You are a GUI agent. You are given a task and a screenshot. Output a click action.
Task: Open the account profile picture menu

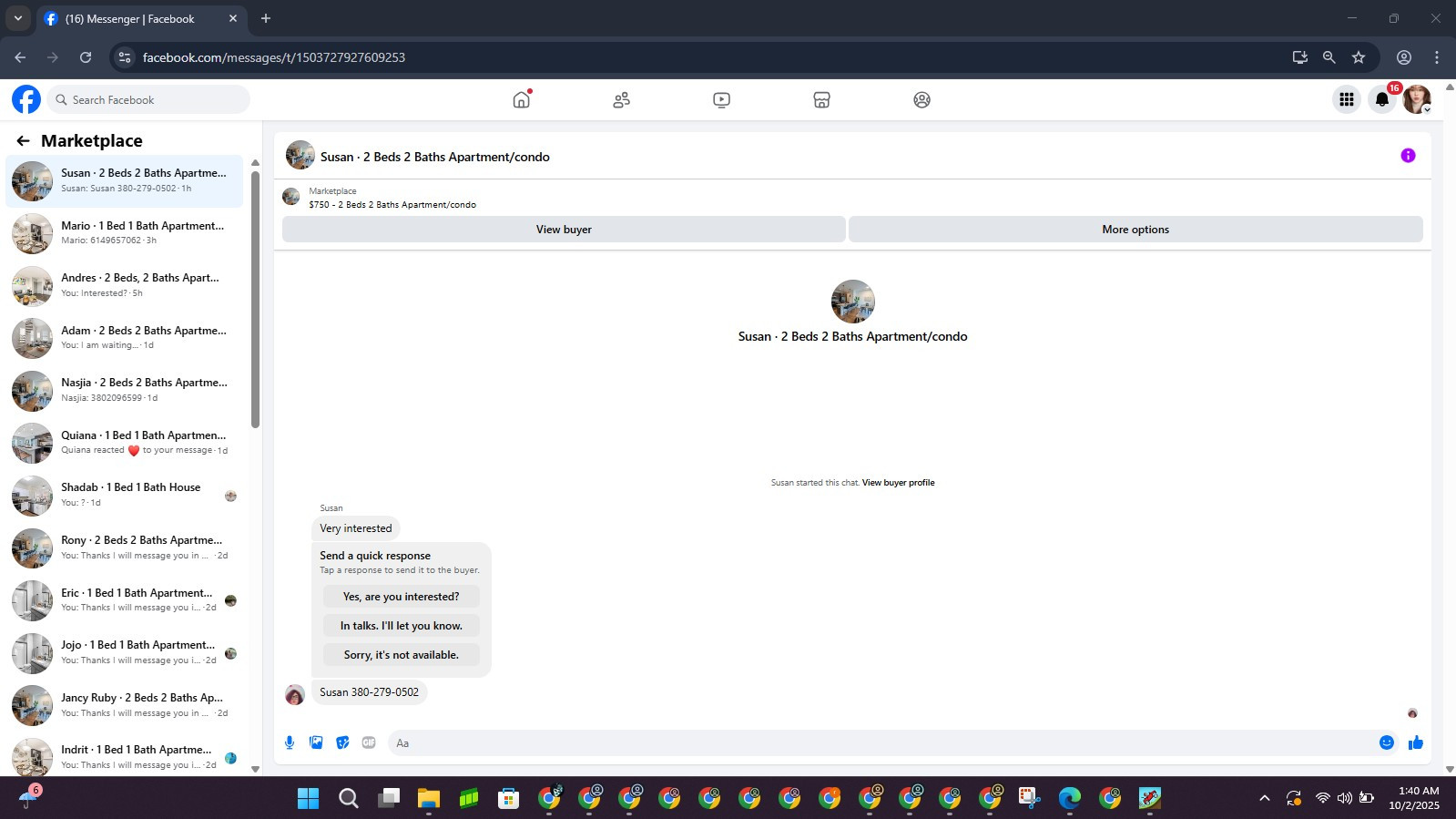pos(1417,100)
